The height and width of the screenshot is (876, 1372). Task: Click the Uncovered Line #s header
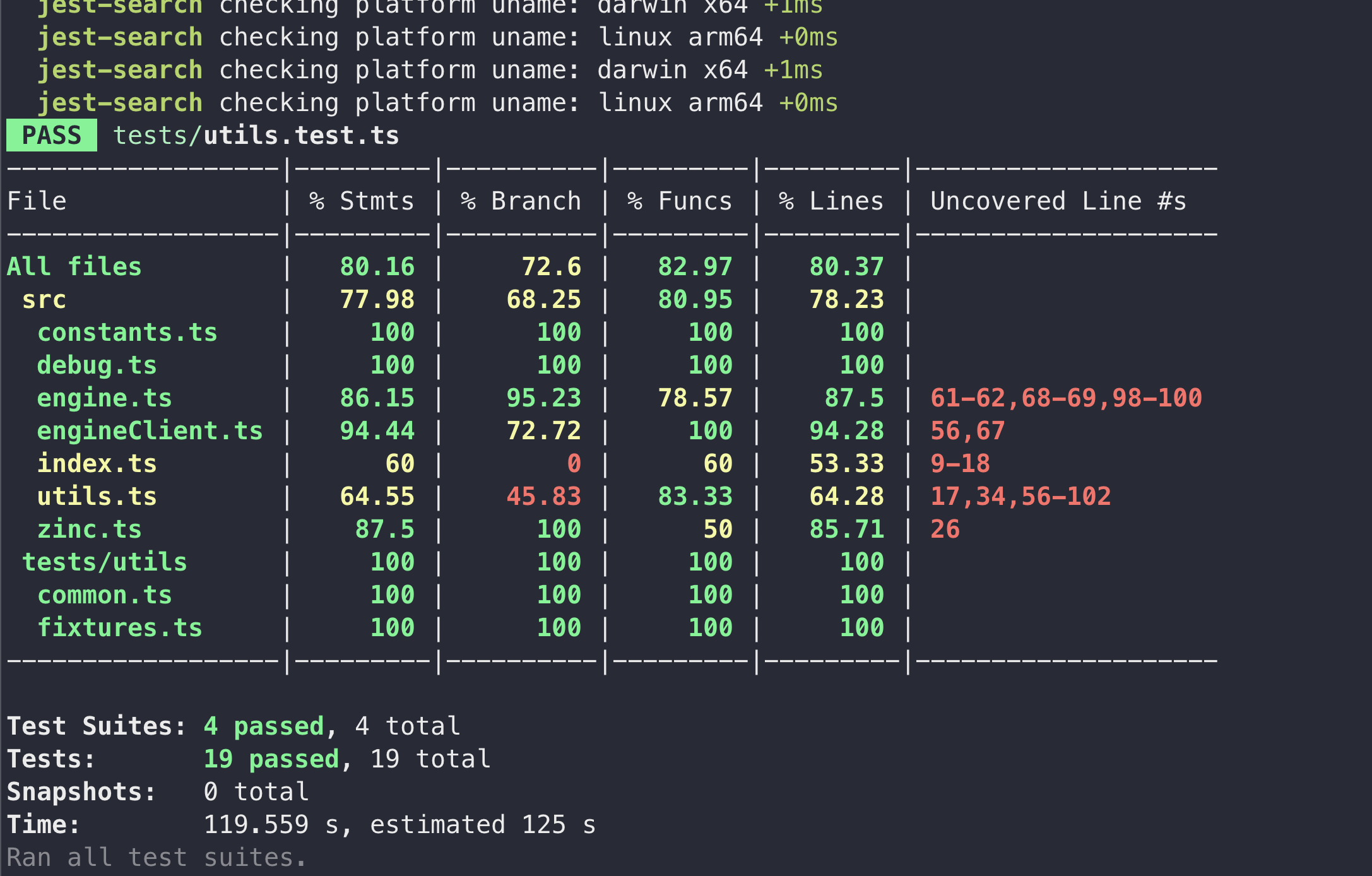1058,201
